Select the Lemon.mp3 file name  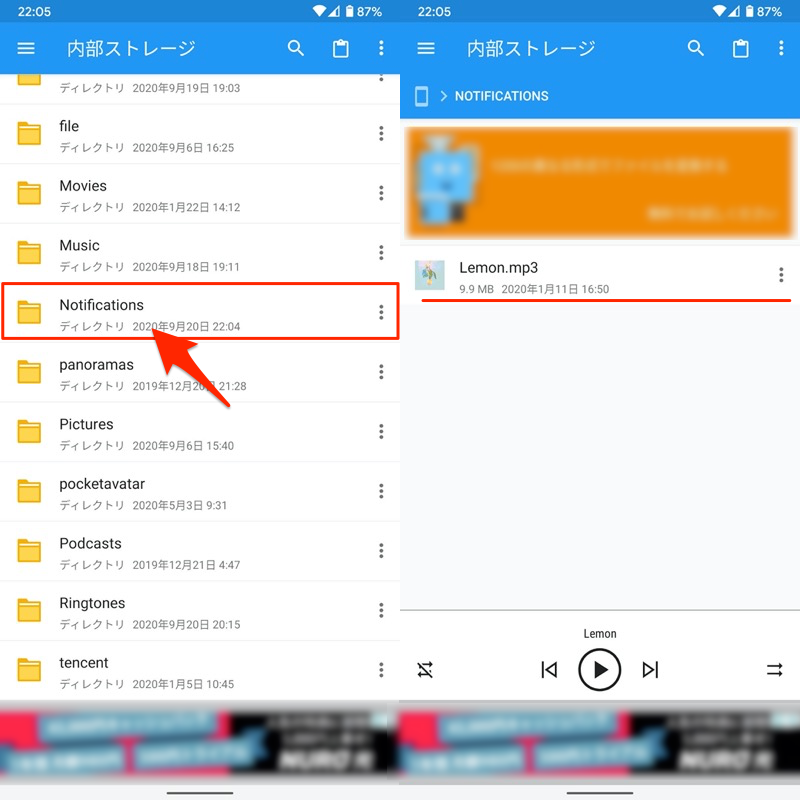(x=498, y=267)
